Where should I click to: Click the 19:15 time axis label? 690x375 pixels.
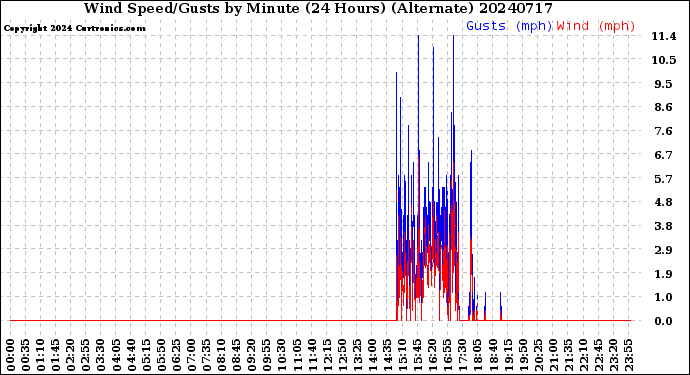pyautogui.click(x=508, y=355)
